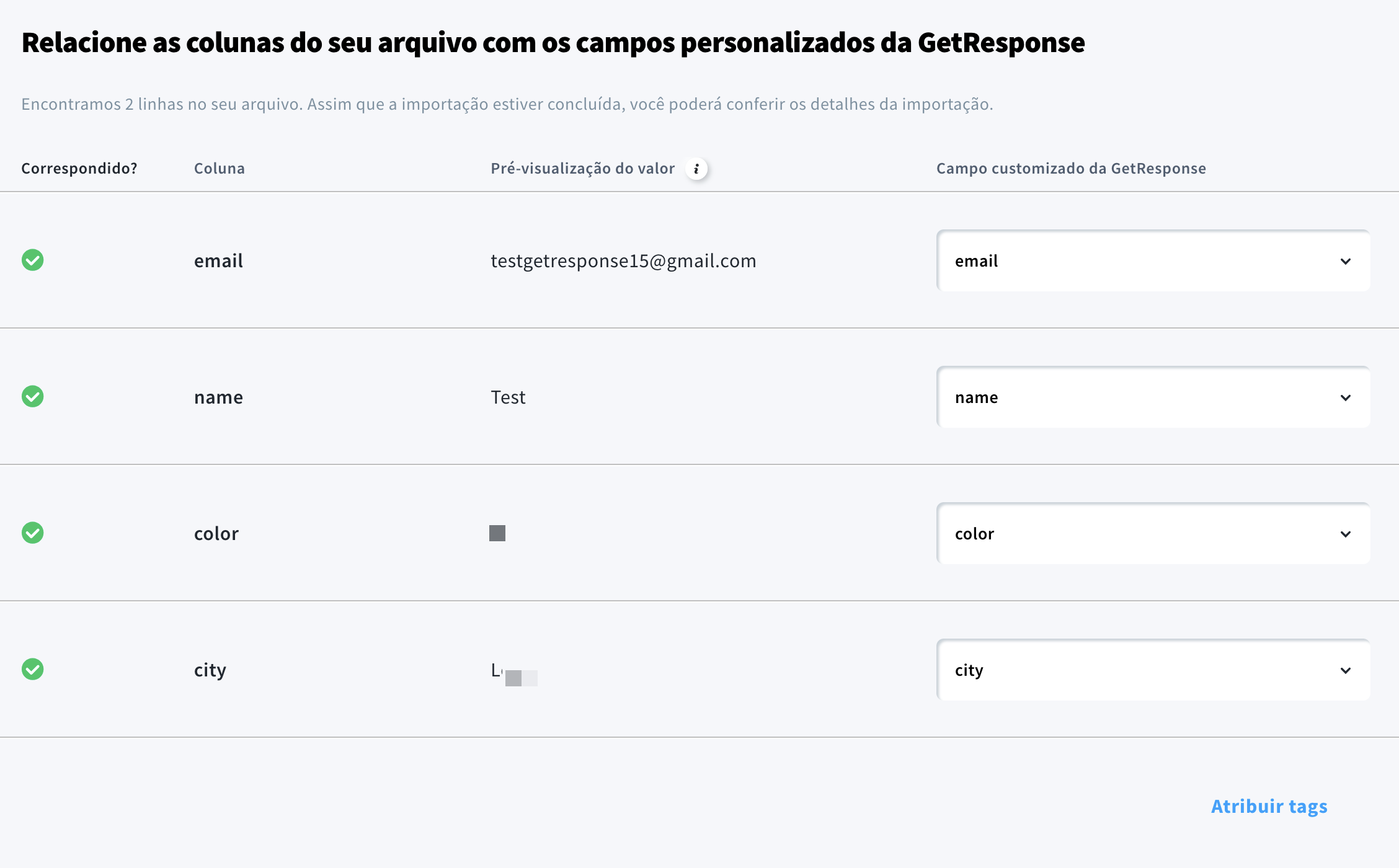Click the Pré-visualização do valor header text
Image resolution: width=1399 pixels, height=868 pixels.
click(x=583, y=169)
